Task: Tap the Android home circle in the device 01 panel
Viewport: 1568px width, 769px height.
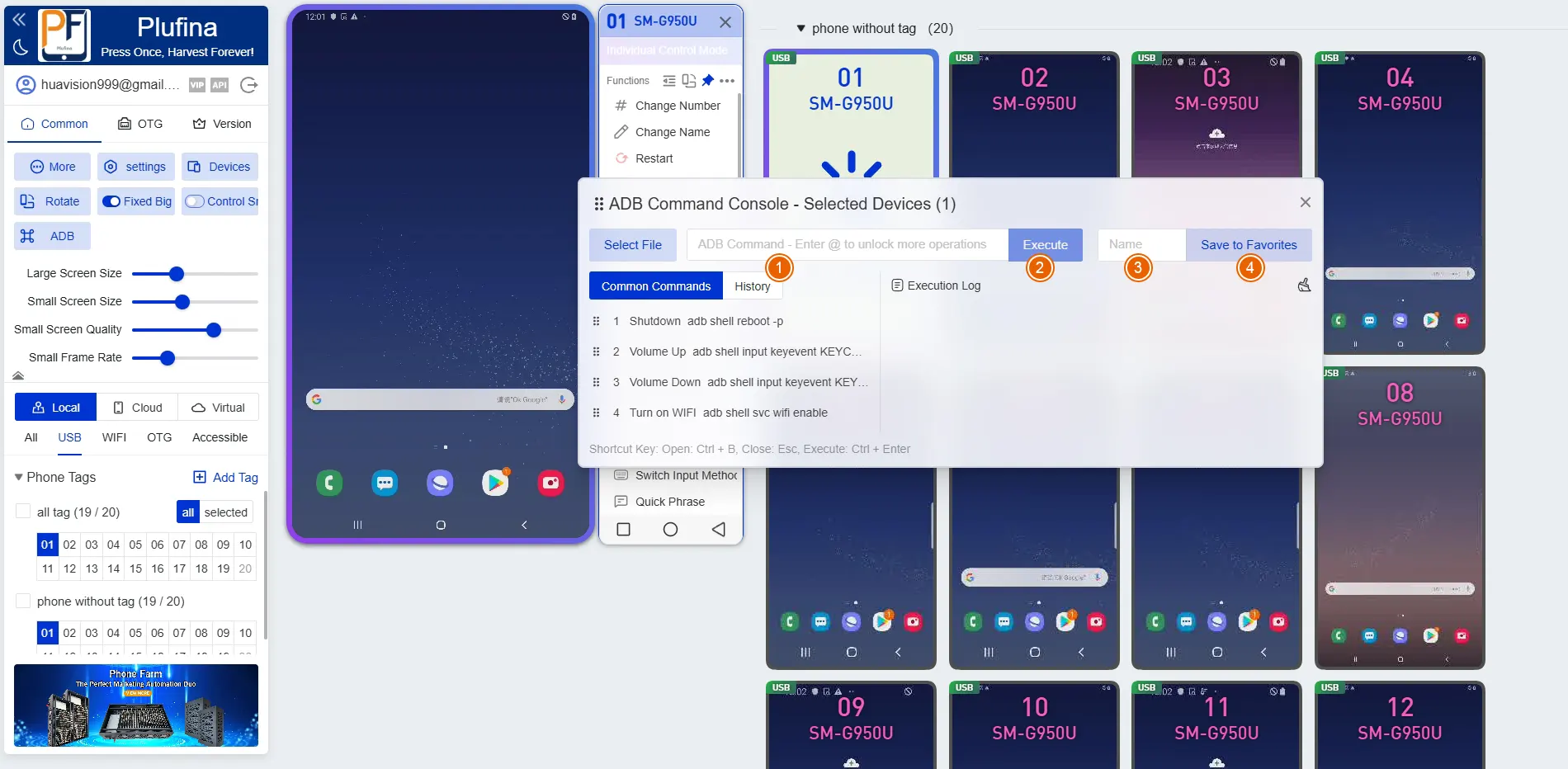Action: [x=671, y=529]
